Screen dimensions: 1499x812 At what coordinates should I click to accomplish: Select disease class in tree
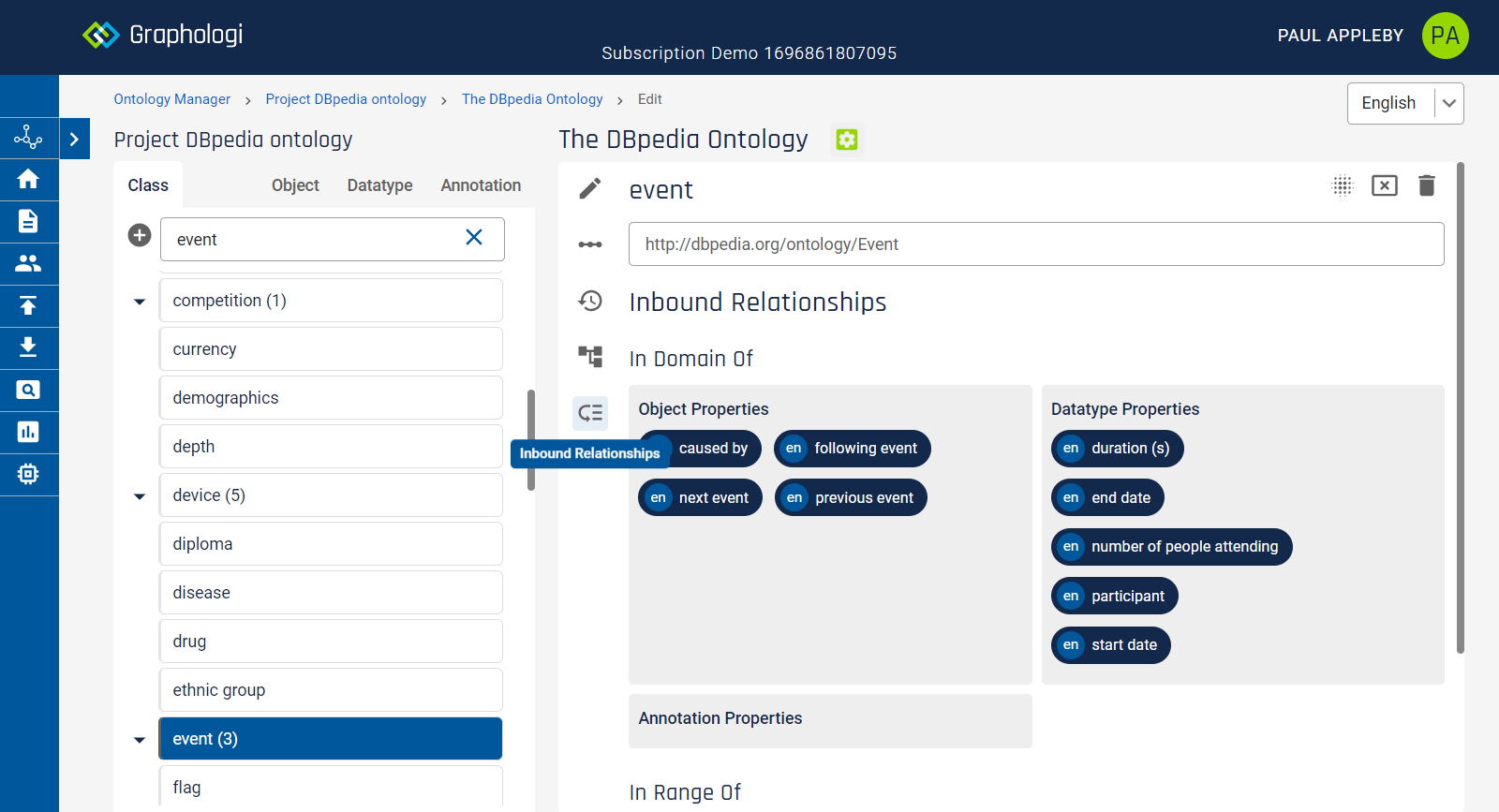point(331,593)
